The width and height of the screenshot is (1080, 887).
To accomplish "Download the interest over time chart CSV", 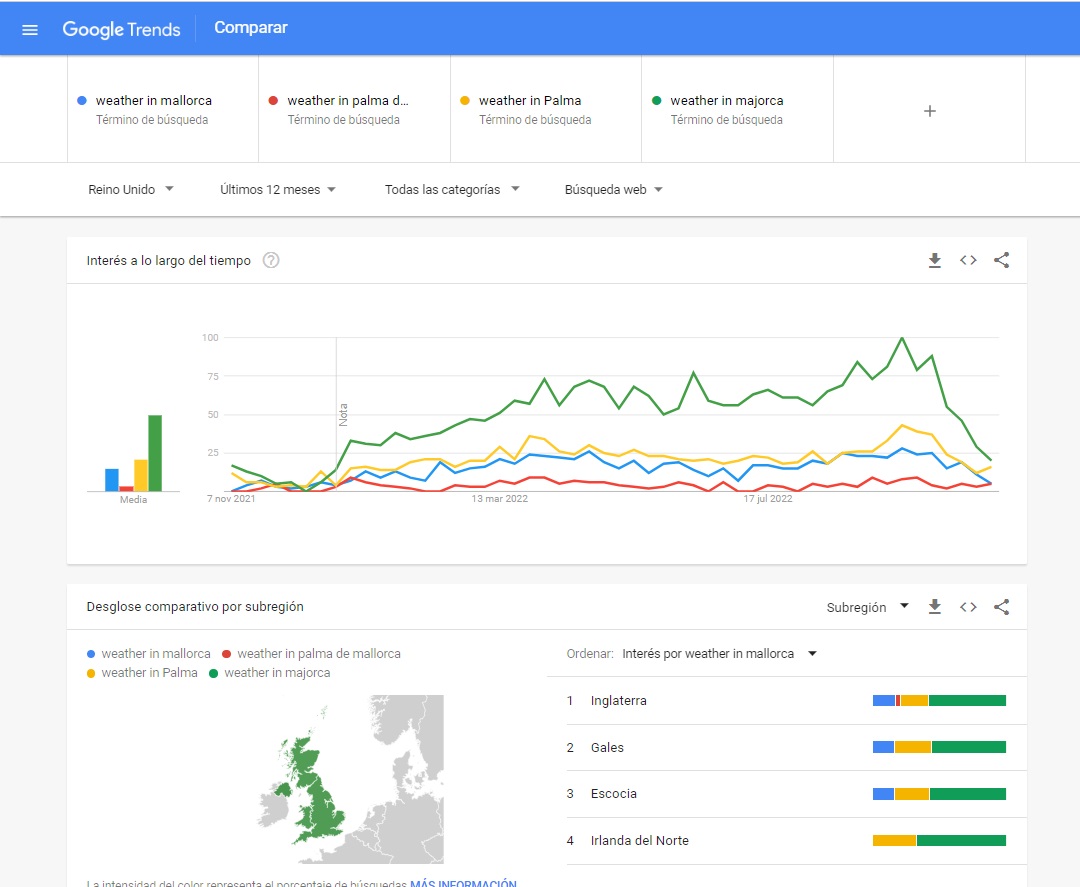I will tap(935, 260).
